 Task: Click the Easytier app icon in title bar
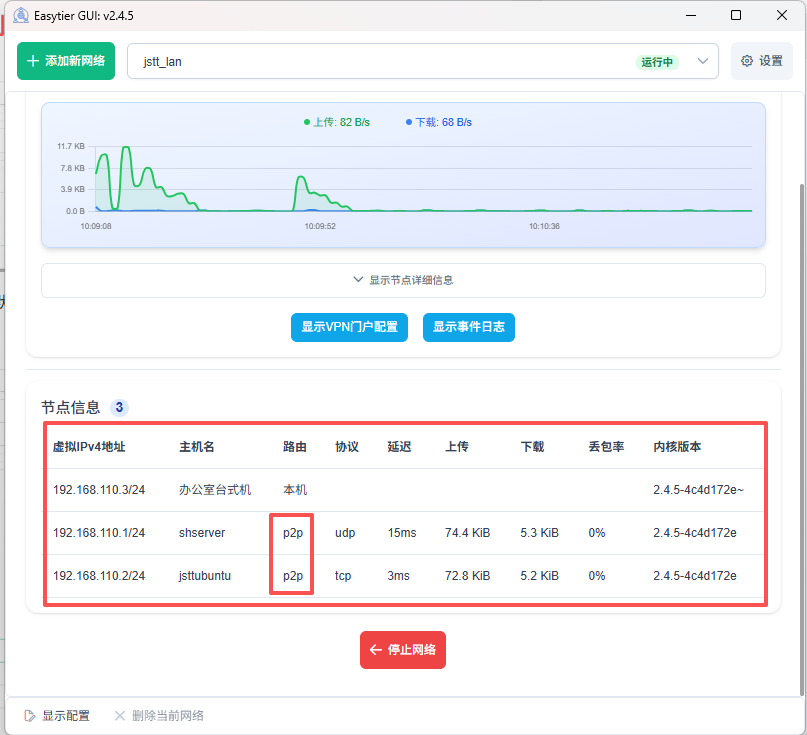[x=20, y=15]
